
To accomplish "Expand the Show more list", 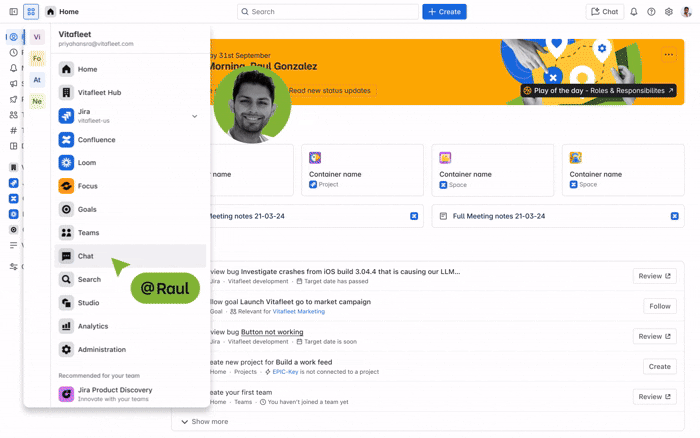I will [204, 422].
